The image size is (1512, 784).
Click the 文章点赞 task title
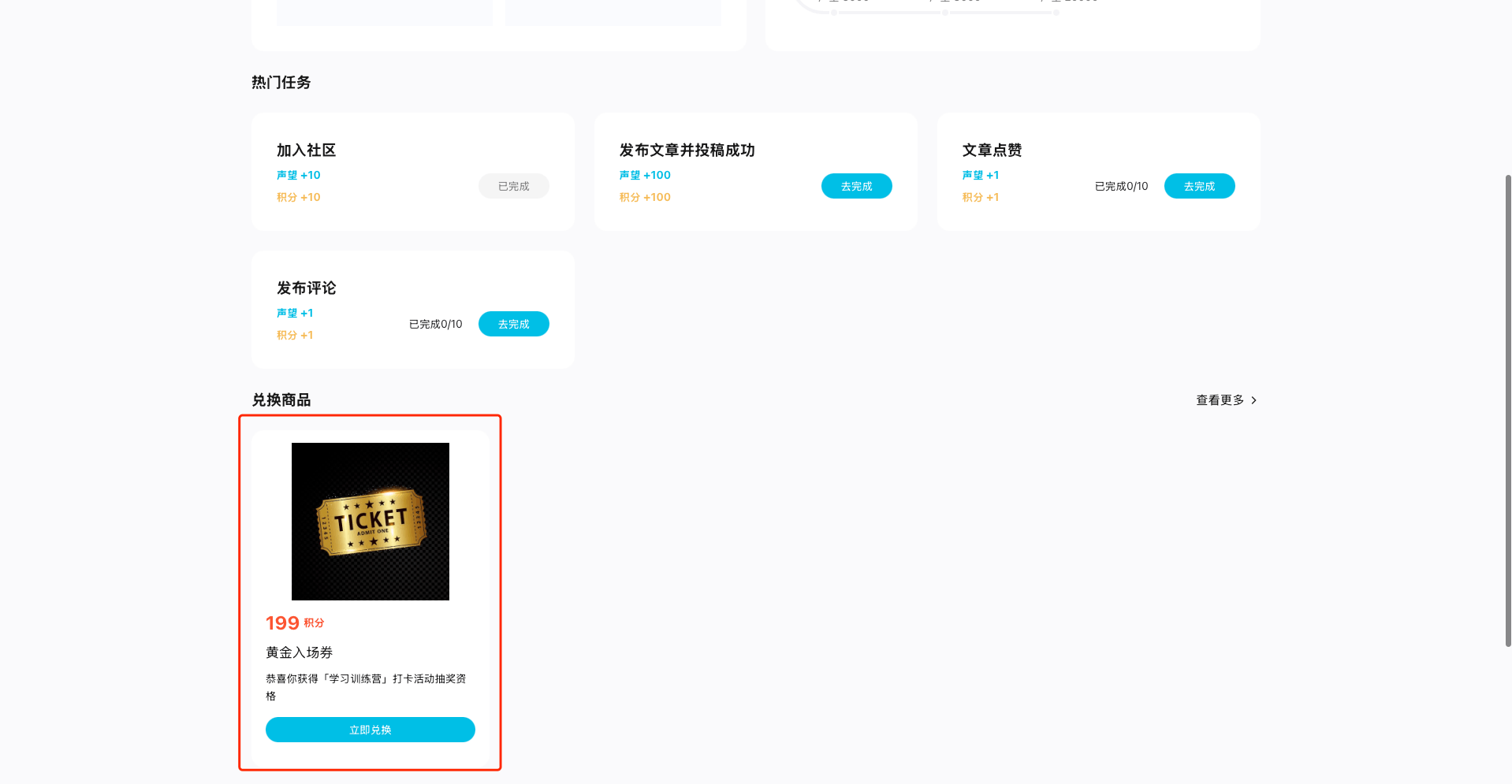pos(992,150)
